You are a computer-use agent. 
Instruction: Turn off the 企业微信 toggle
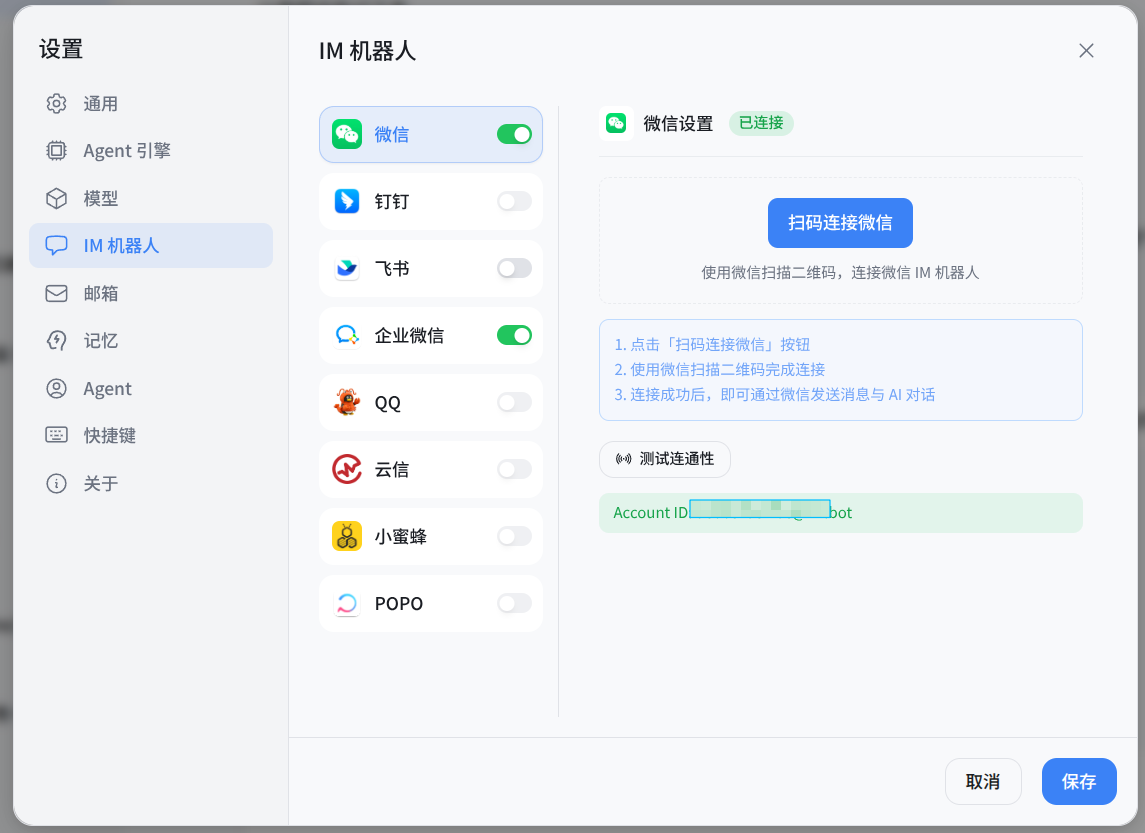[514, 335]
